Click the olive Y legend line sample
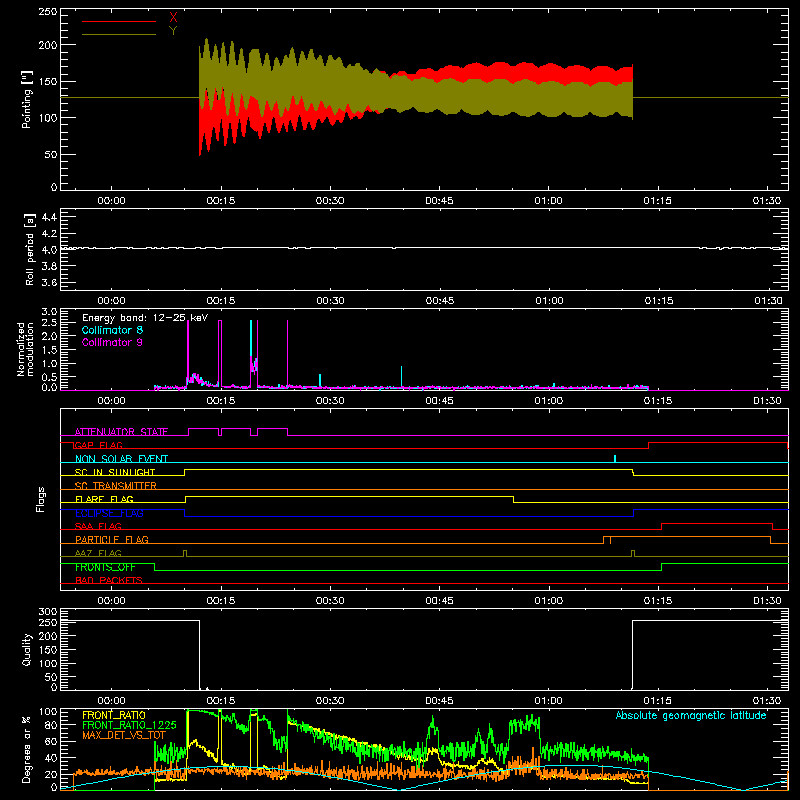Image resolution: width=800 pixels, height=800 pixels. coord(119,34)
